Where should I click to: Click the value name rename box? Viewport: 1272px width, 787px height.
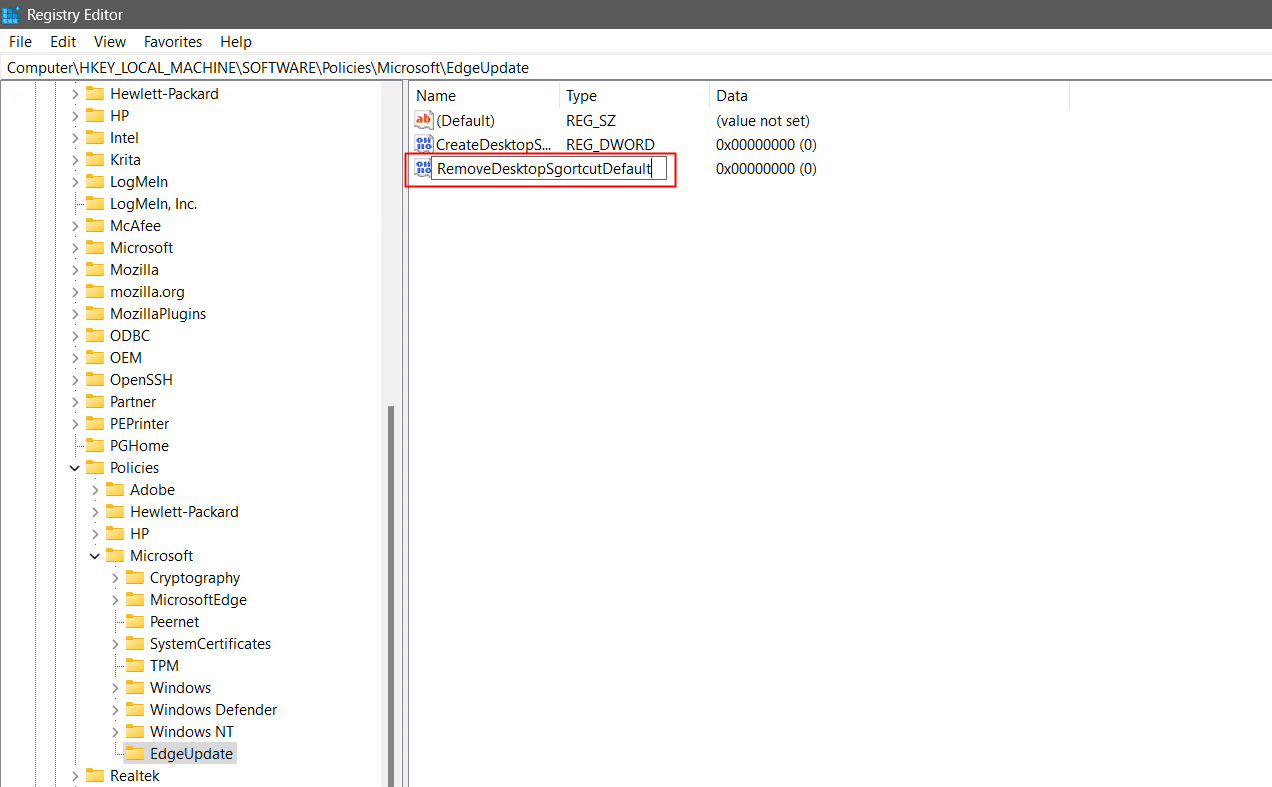coord(548,169)
